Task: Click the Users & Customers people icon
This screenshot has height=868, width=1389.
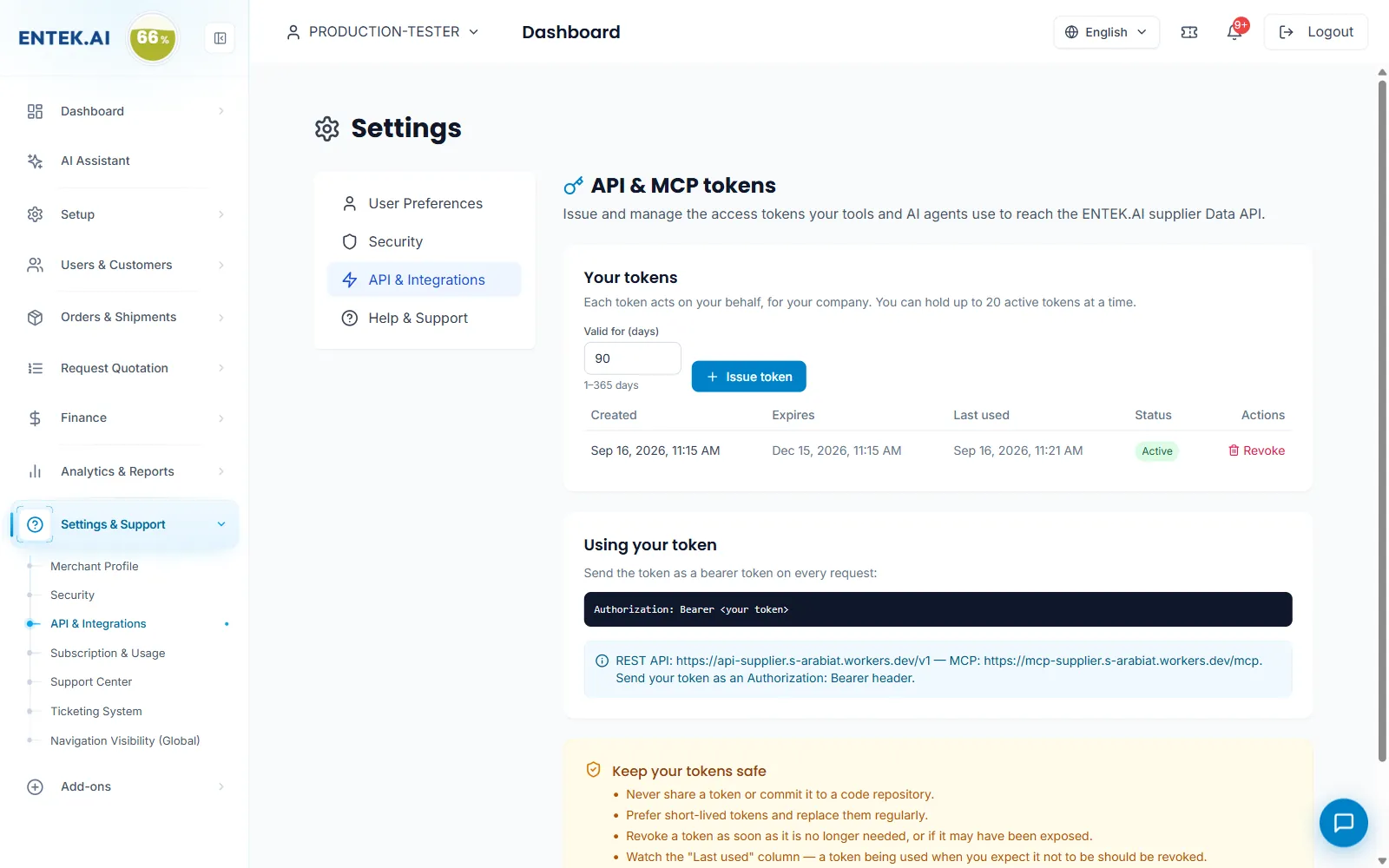Action: point(35,265)
